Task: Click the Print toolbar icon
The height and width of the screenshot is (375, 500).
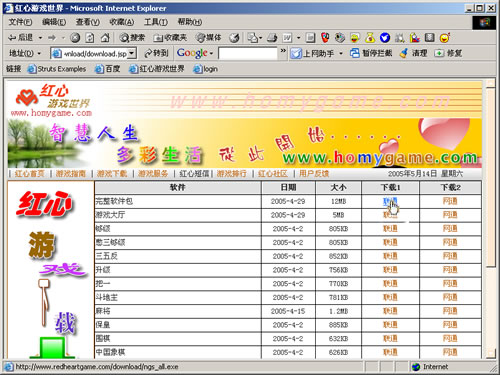Action: 272,38
